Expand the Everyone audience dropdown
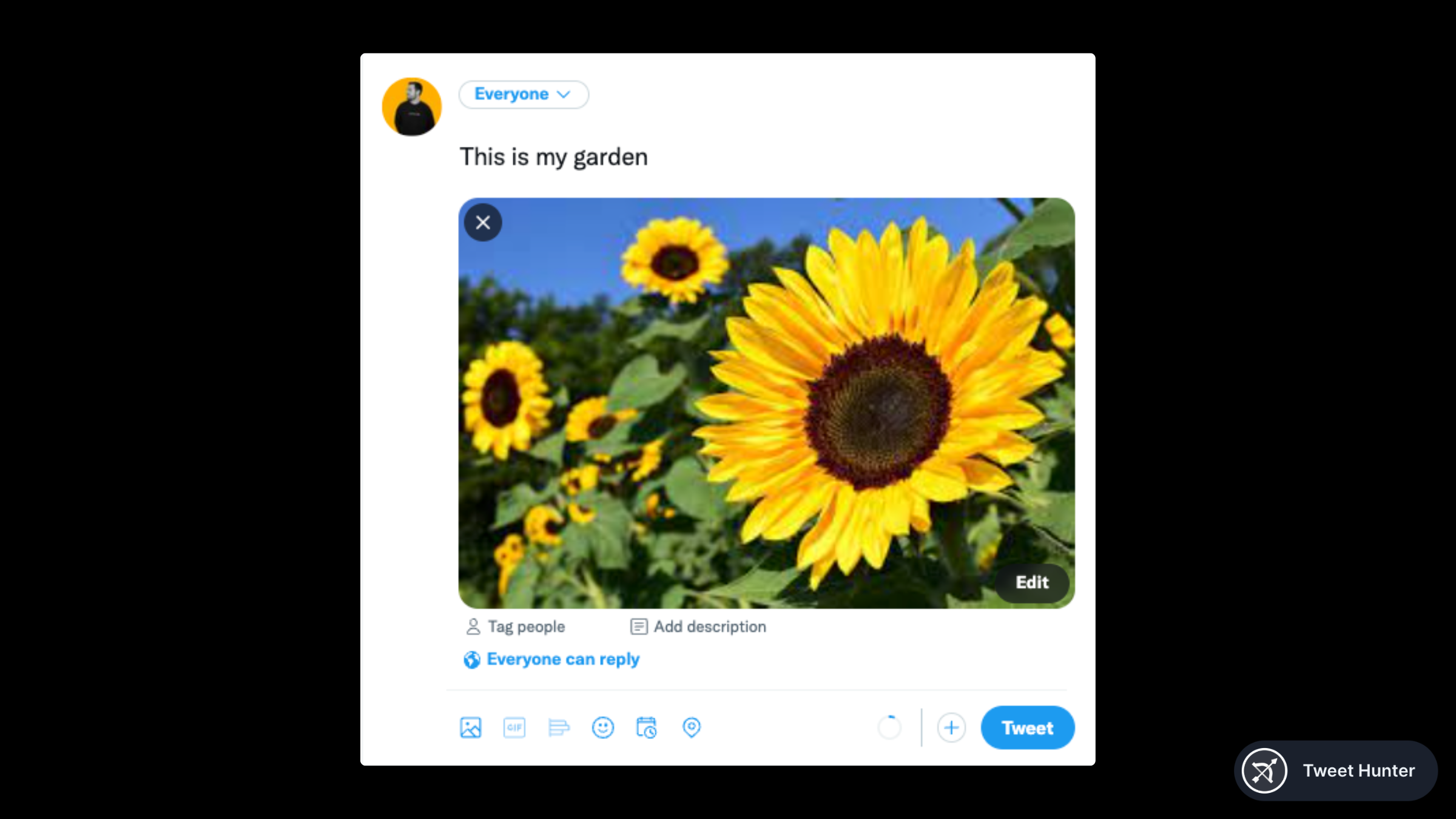The width and height of the screenshot is (1456, 819). click(x=523, y=95)
